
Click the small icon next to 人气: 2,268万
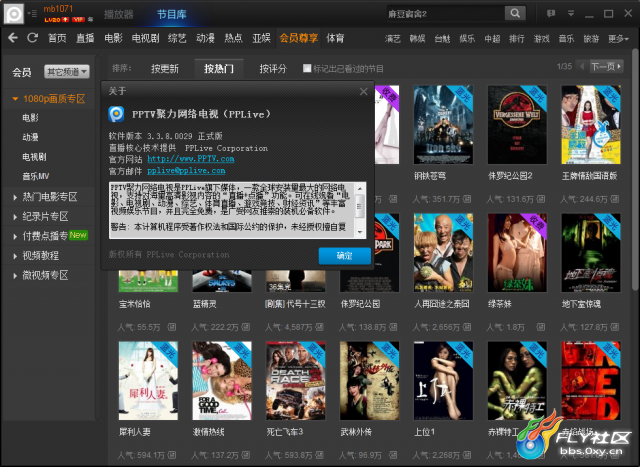point(467,455)
